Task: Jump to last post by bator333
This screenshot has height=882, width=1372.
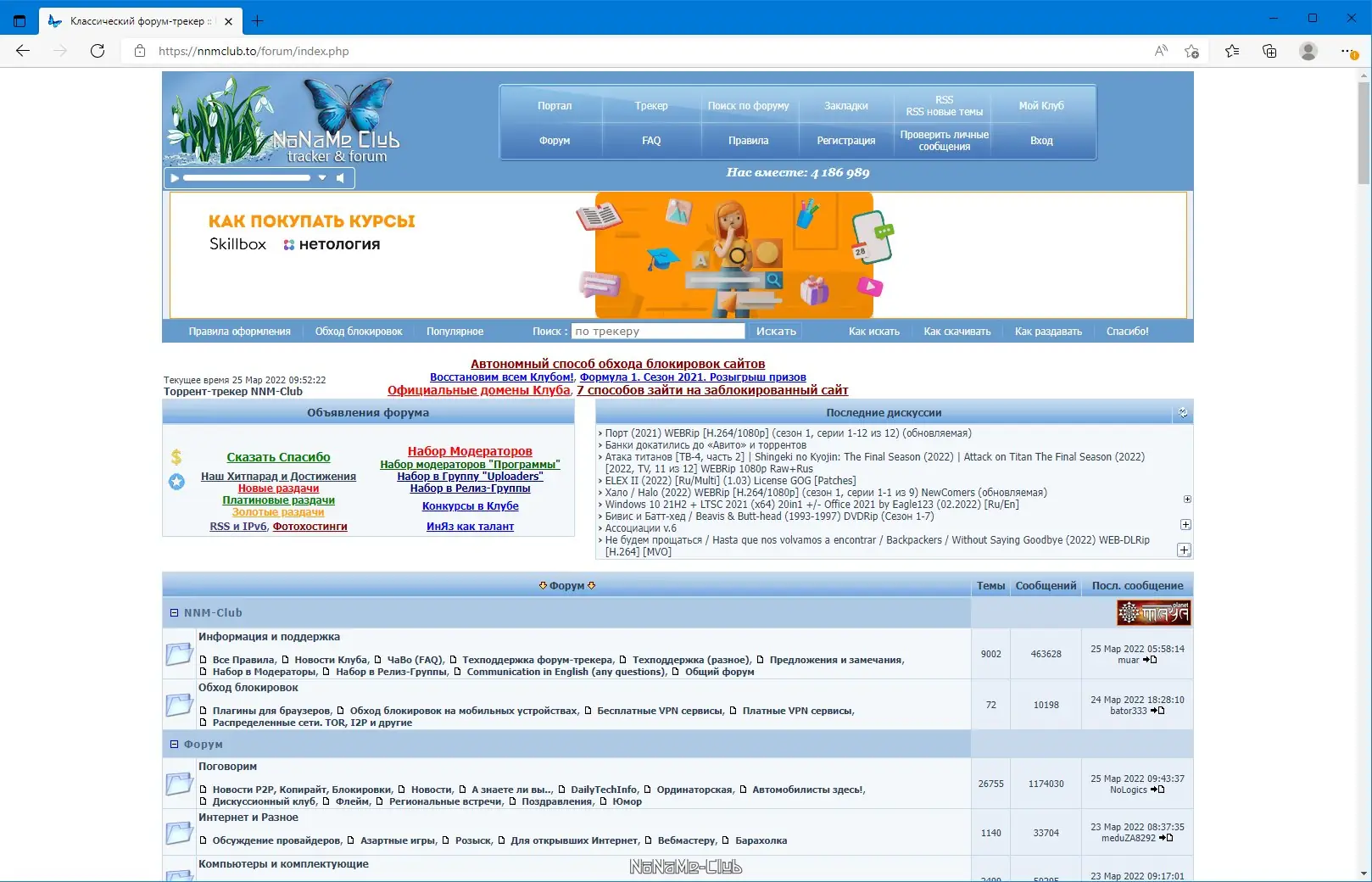Action: [x=1157, y=711]
